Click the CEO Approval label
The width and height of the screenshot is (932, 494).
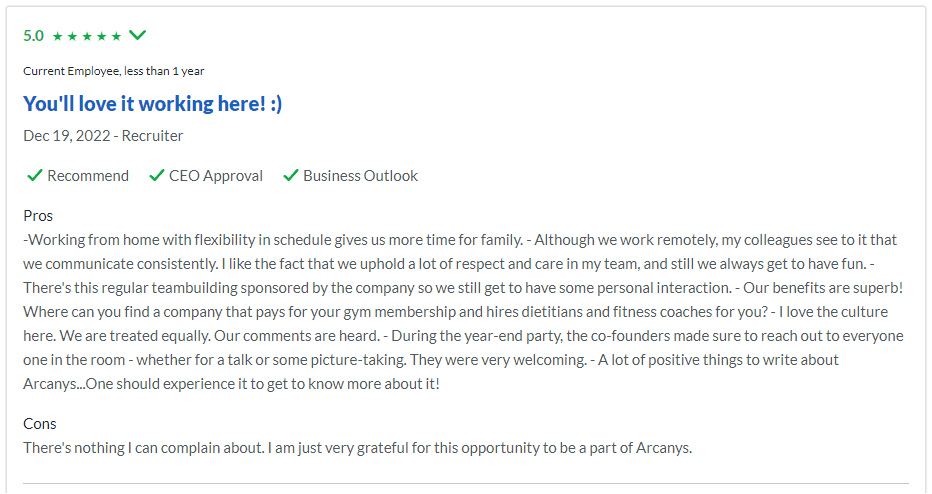pos(216,176)
